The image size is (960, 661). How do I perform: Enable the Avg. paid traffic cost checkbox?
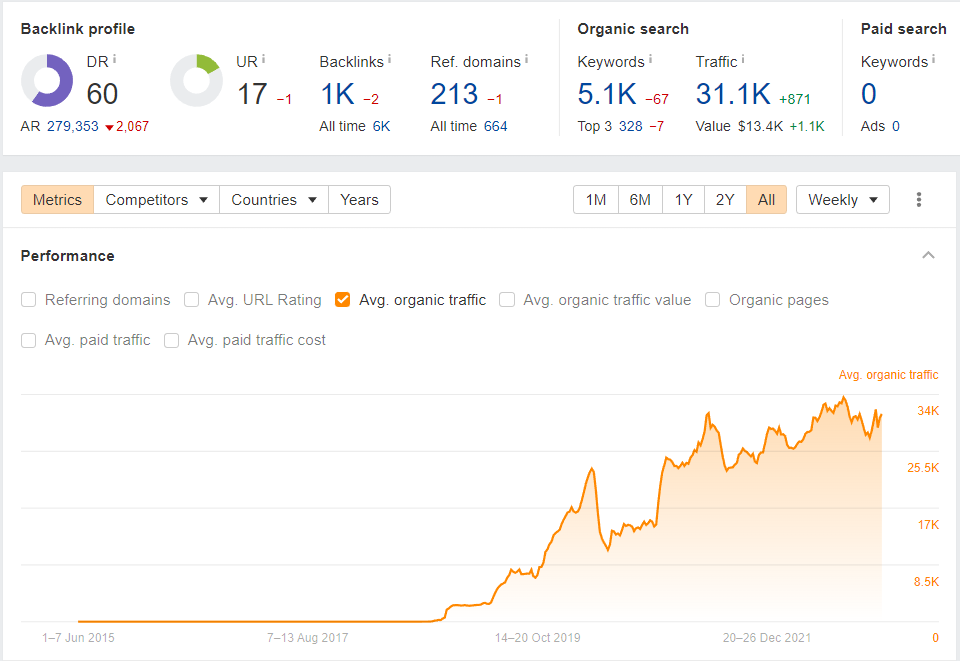coord(172,340)
